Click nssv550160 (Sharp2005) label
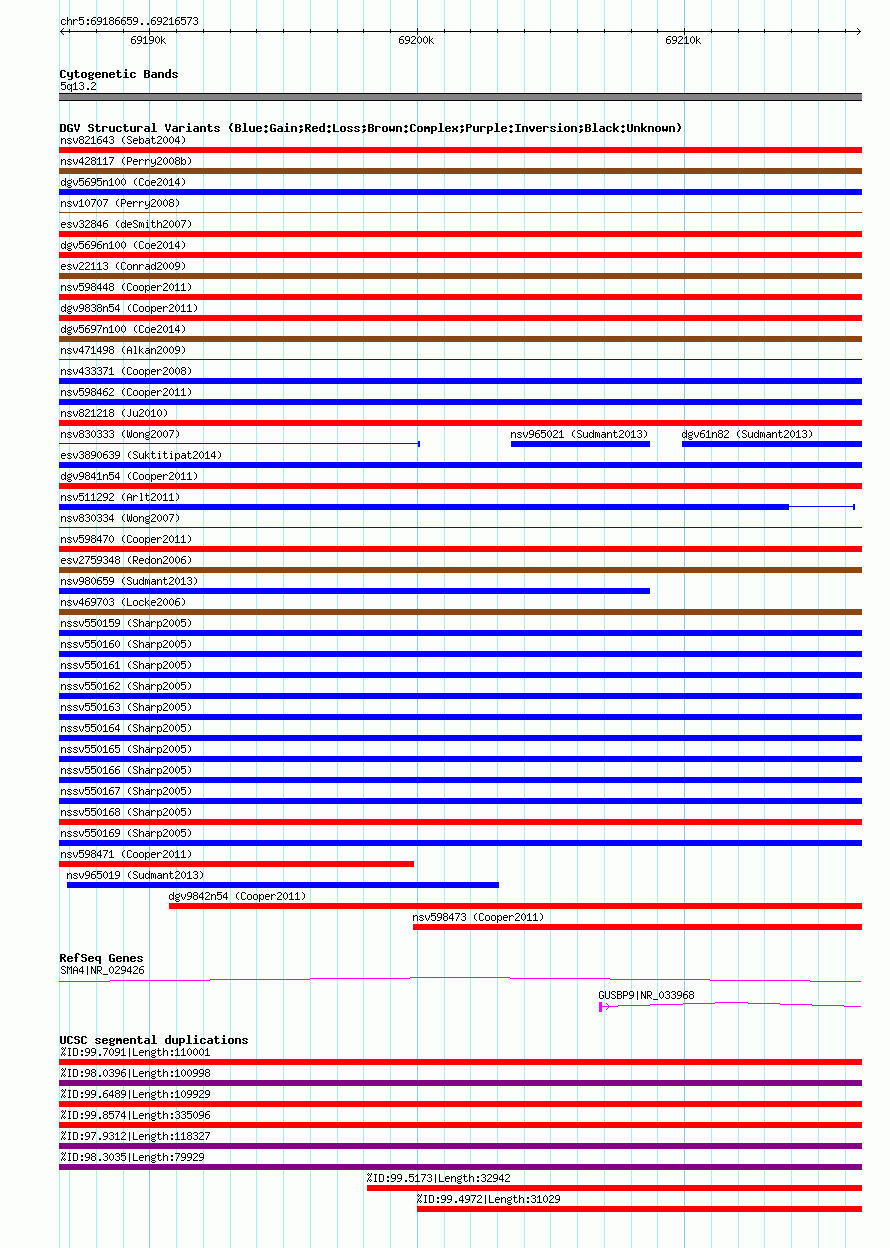This screenshot has width=890, height=1248. (125, 644)
